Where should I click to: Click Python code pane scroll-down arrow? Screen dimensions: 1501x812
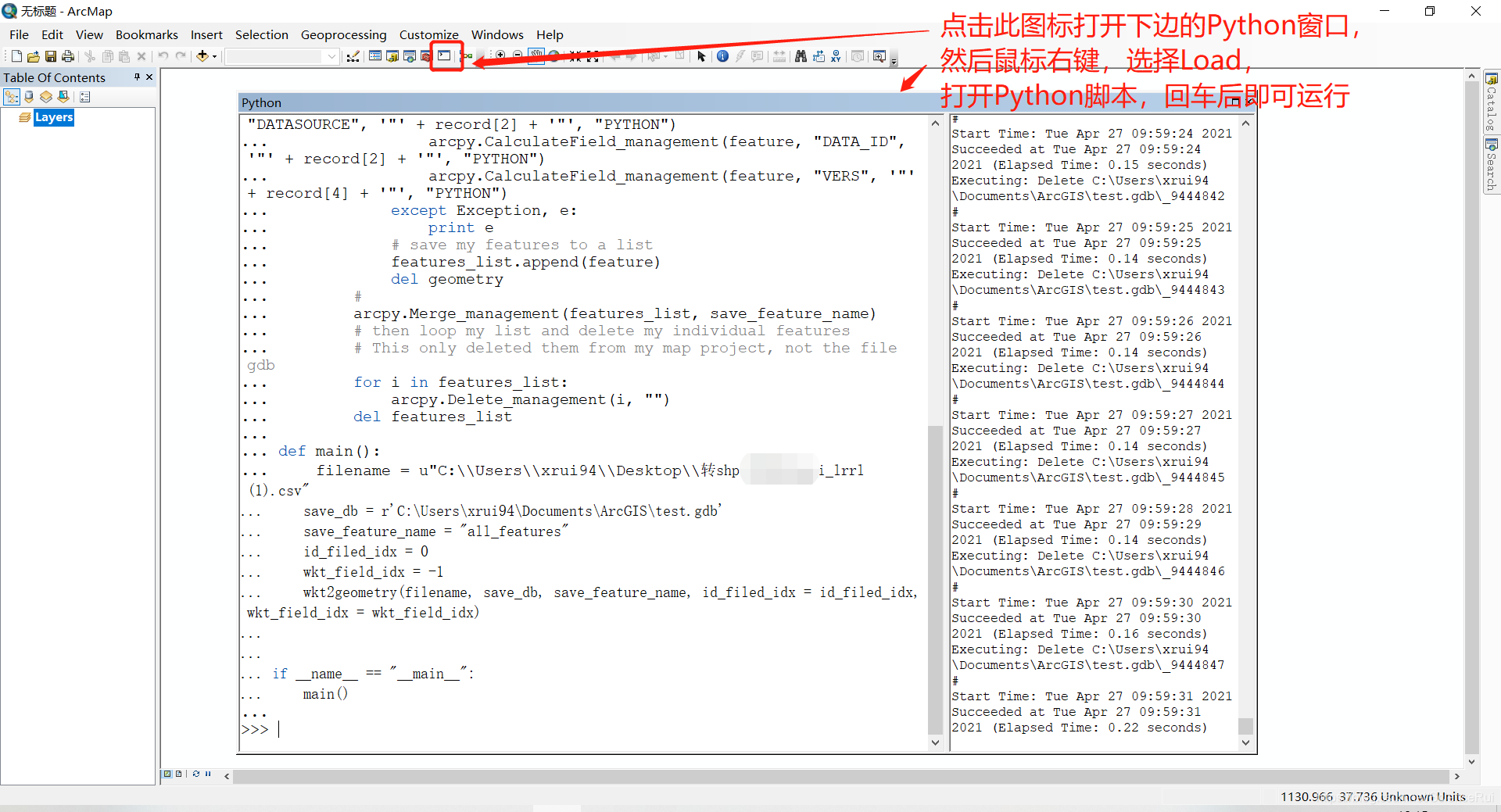(935, 742)
